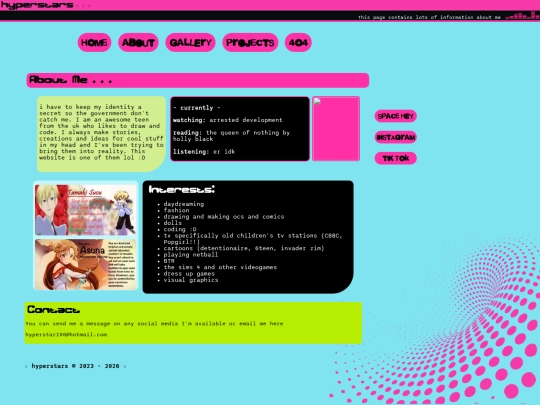540x405 pixels.
Task: Open the INSTAGRAM social button
Action: (x=396, y=137)
